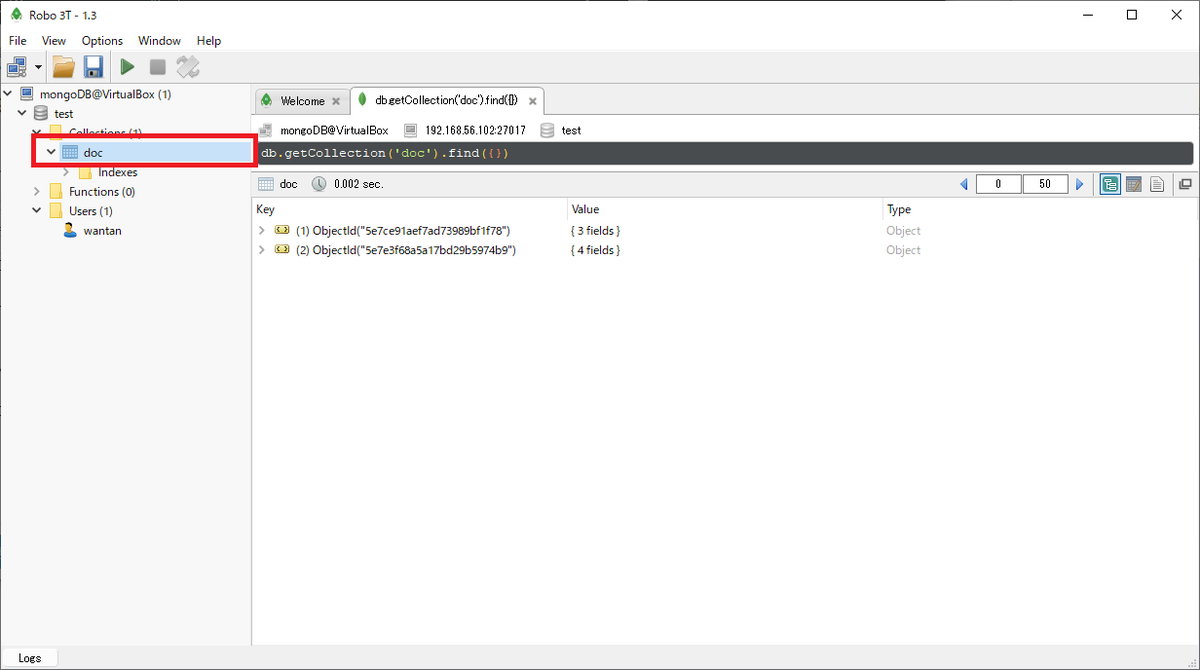This screenshot has height=670, width=1200.
Task: Collapse the Users (1) folder
Action: (37, 211)
